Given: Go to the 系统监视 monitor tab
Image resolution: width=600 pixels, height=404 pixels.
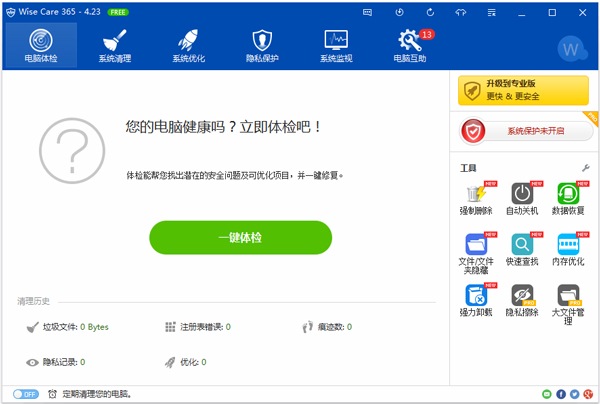Looking at the screenshot, I should pos(336,46).
